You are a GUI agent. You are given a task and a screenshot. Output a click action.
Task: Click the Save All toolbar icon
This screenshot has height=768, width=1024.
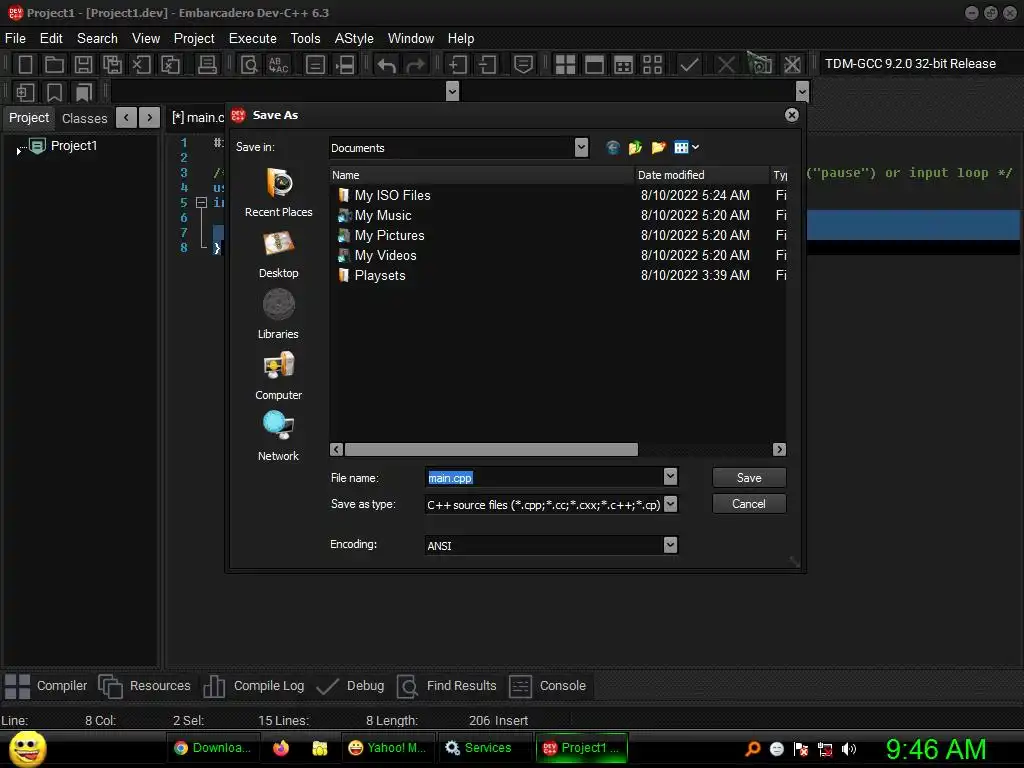tap(112, 64)
